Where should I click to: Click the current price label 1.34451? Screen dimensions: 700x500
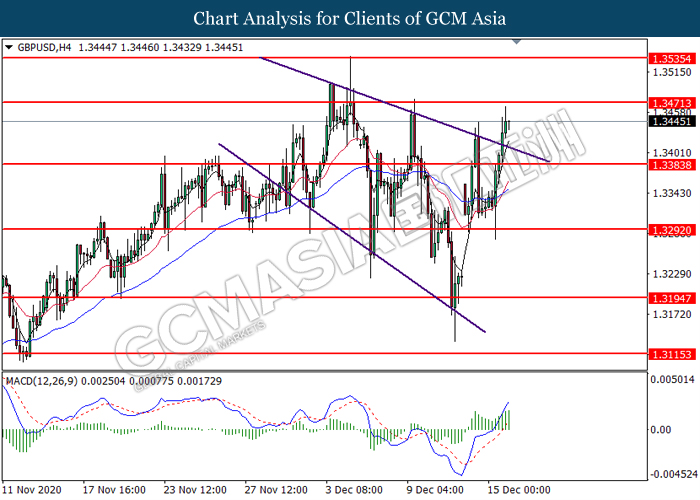(x=672, y=121)
